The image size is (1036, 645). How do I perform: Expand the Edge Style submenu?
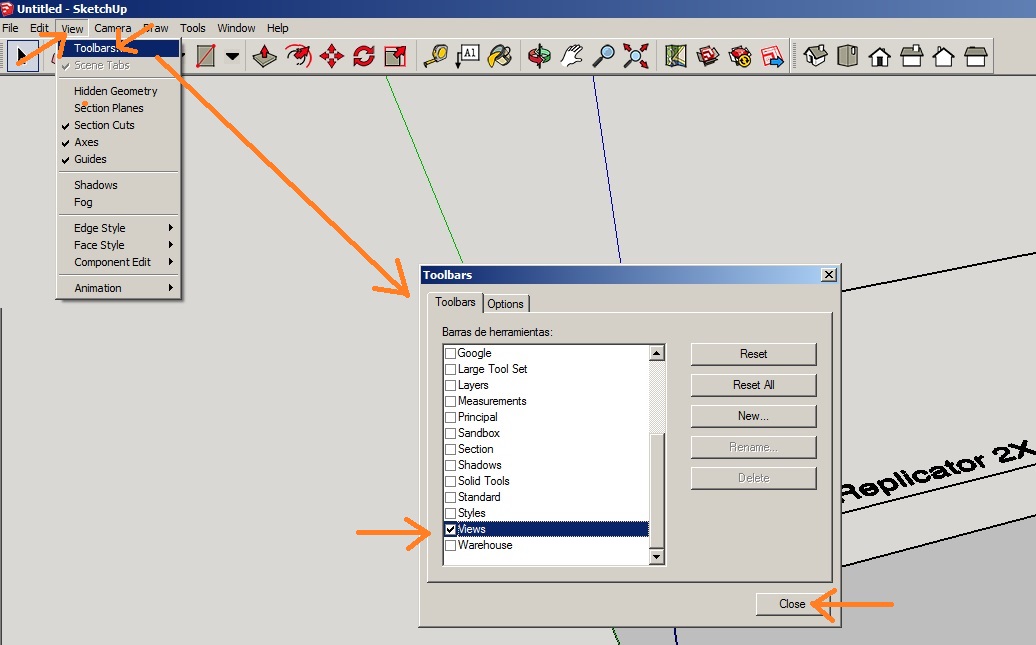[119, 228]
